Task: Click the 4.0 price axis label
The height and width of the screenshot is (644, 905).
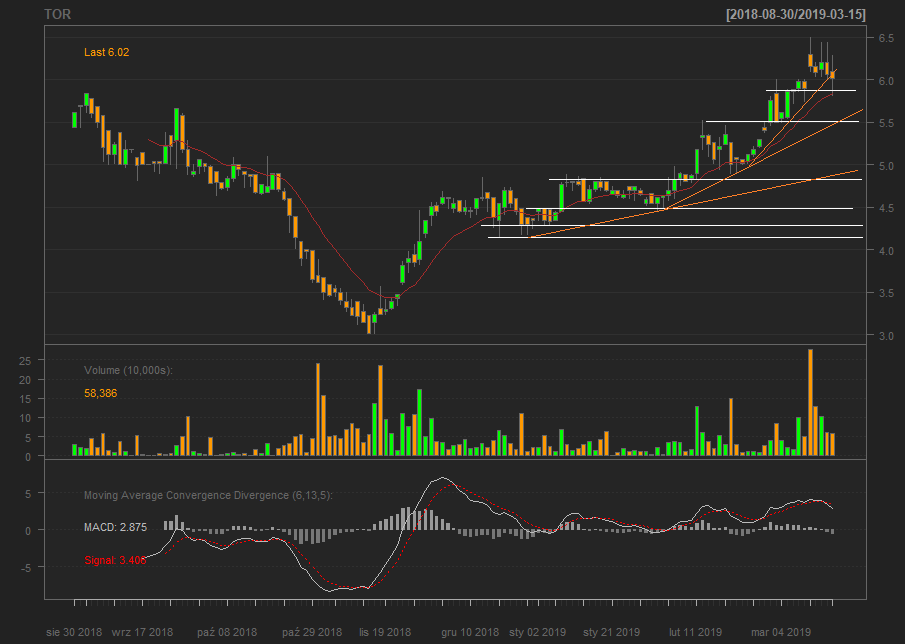Action: [x=886, y=251]
